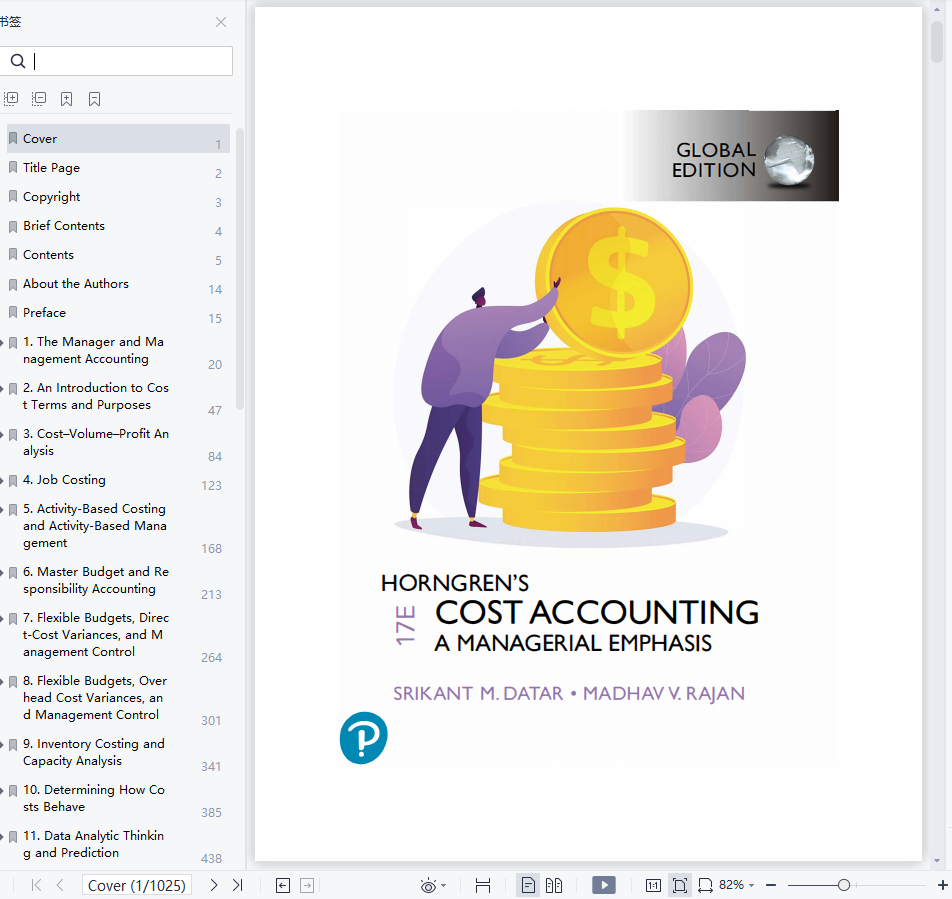952x899 pixels.
Task: Go to previous page arrow
Action: tap(60, 885)
